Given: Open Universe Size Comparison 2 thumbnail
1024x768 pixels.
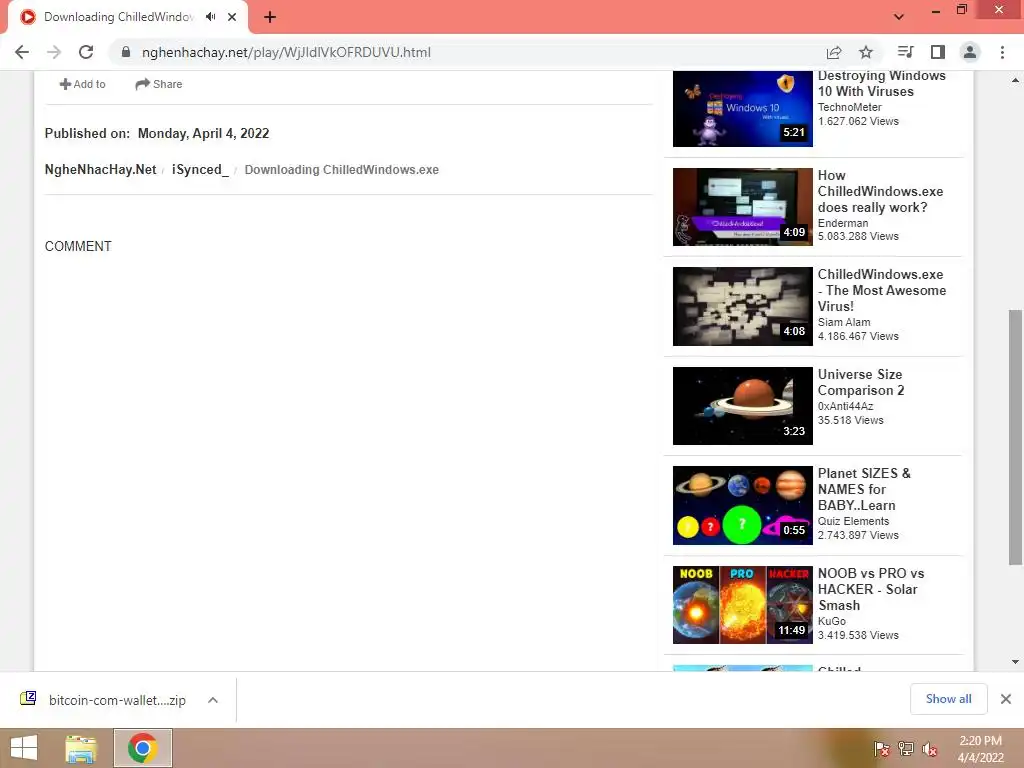Looking at the screenshot, I should pyautogui.click(x=743, y=406).
